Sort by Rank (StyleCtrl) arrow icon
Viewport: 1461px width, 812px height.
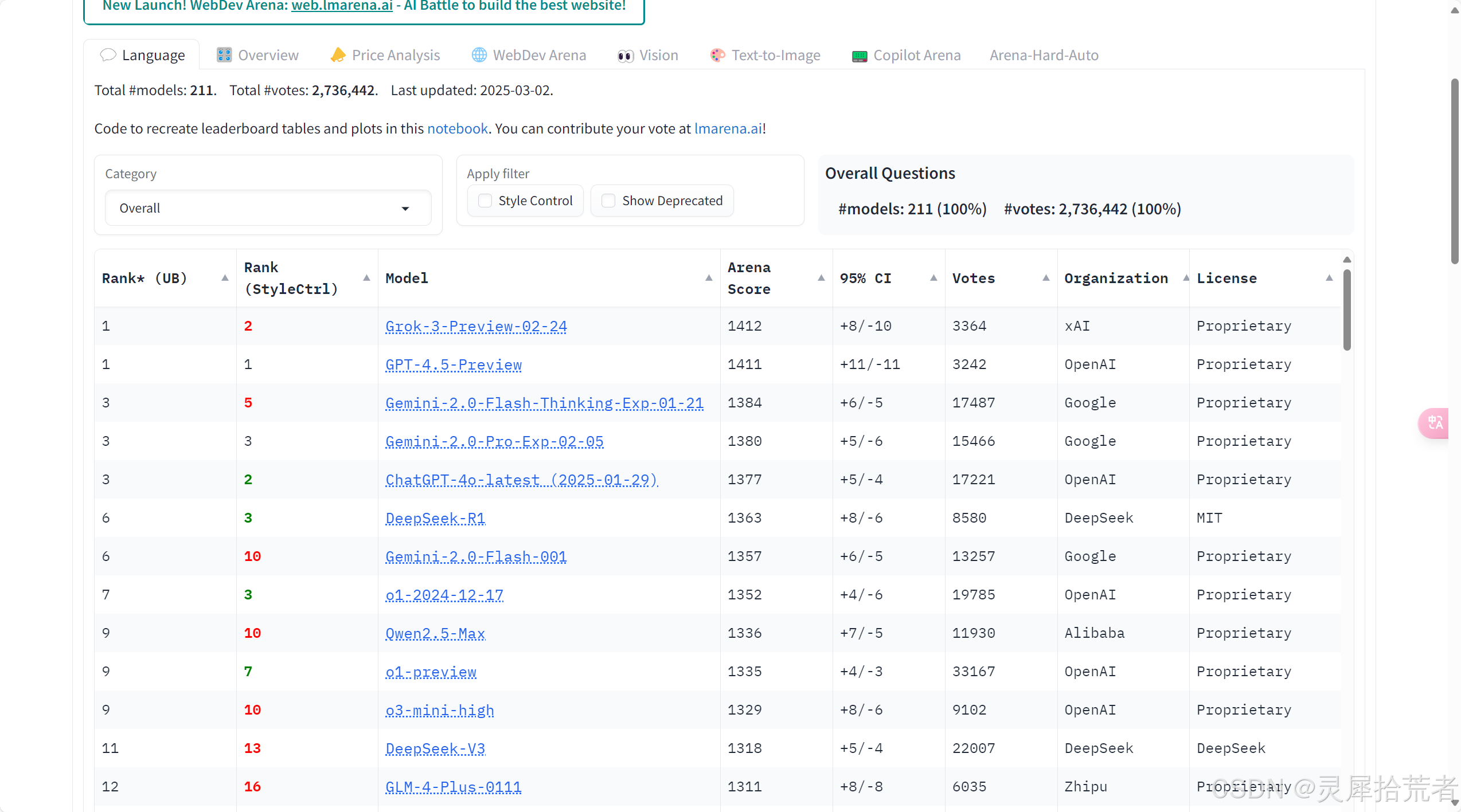pos(366,278)
